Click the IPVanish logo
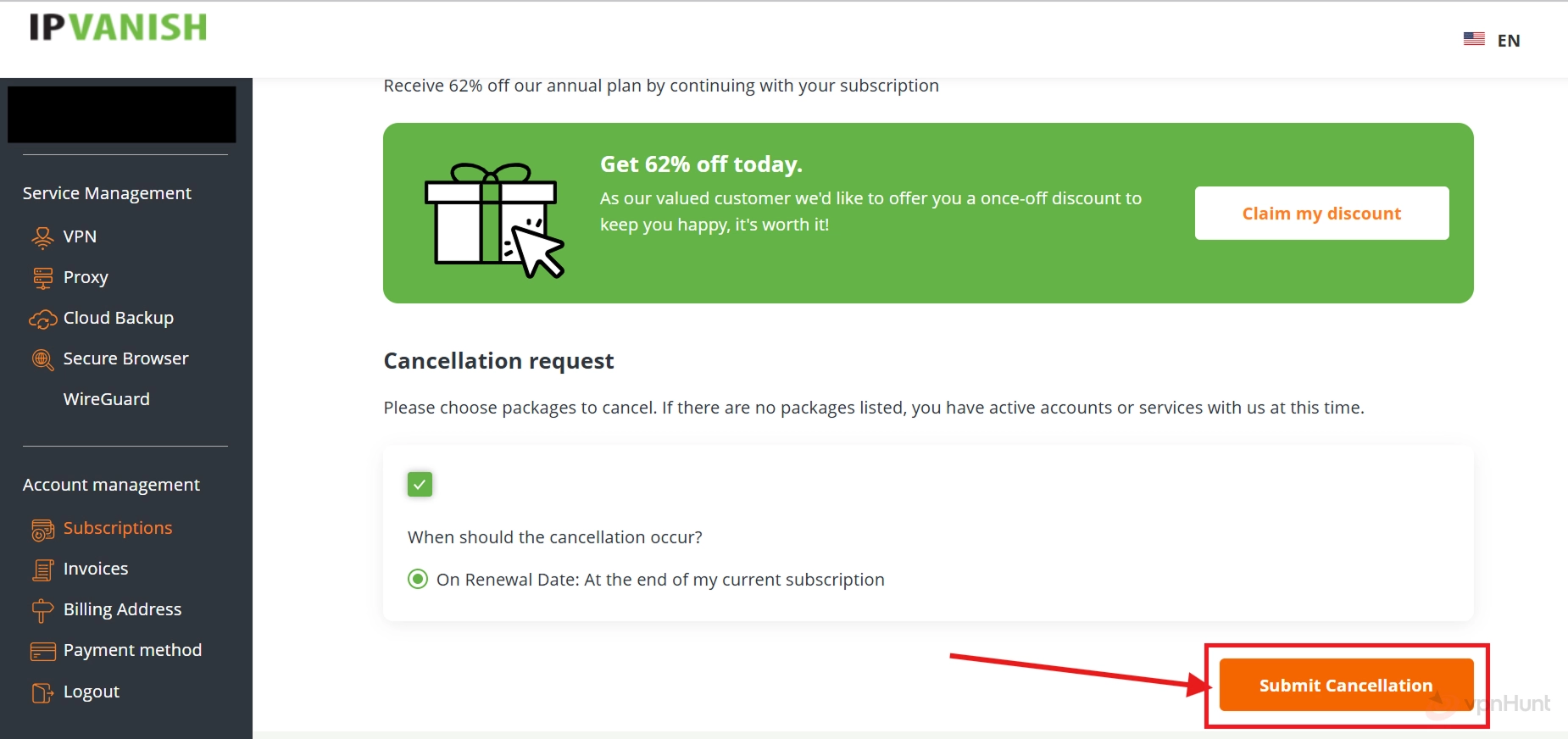The width and height of the screenshot is (1568, 739). click(x=119, y=27)
